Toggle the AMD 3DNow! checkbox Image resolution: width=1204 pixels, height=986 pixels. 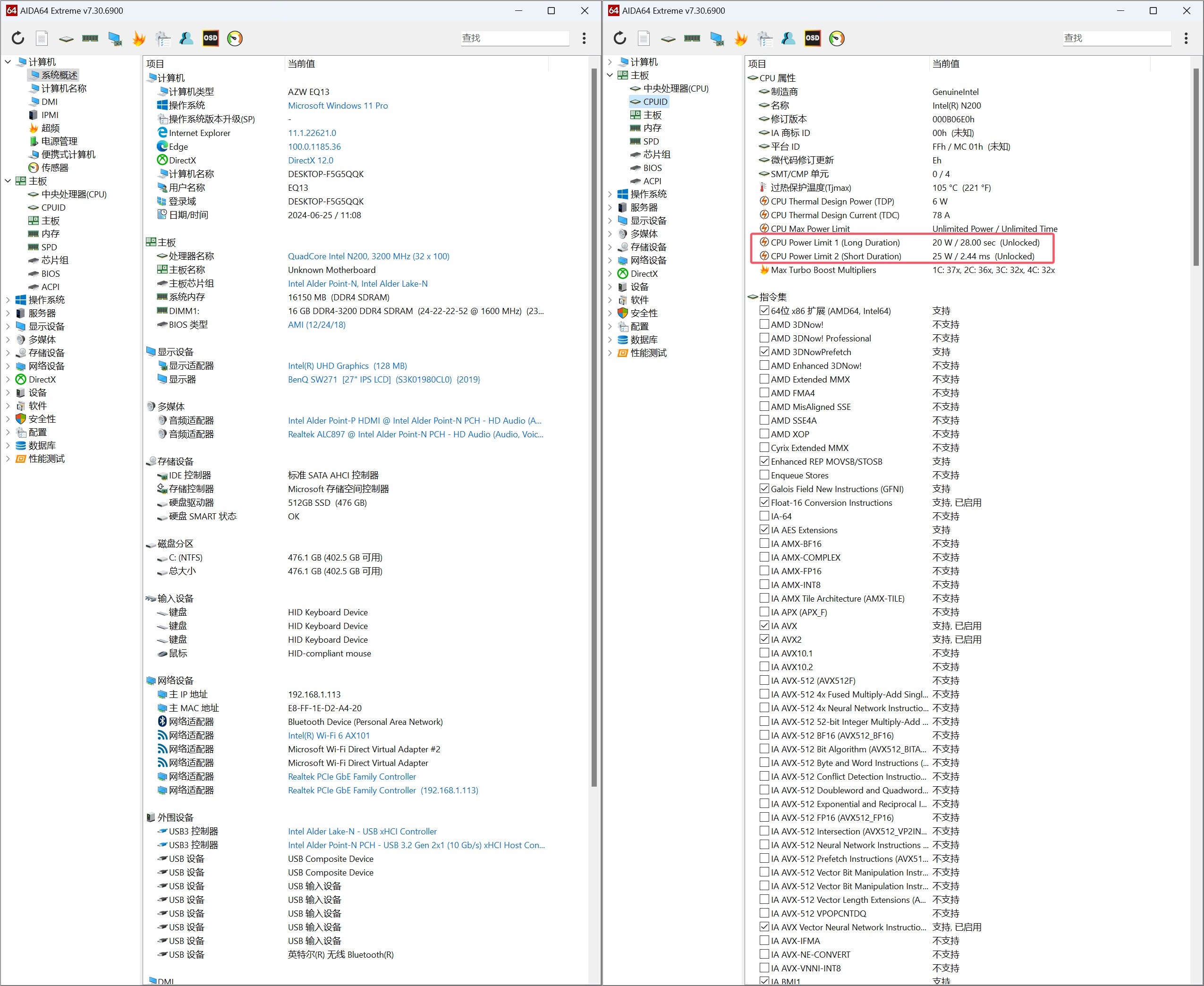pos(764,324)
